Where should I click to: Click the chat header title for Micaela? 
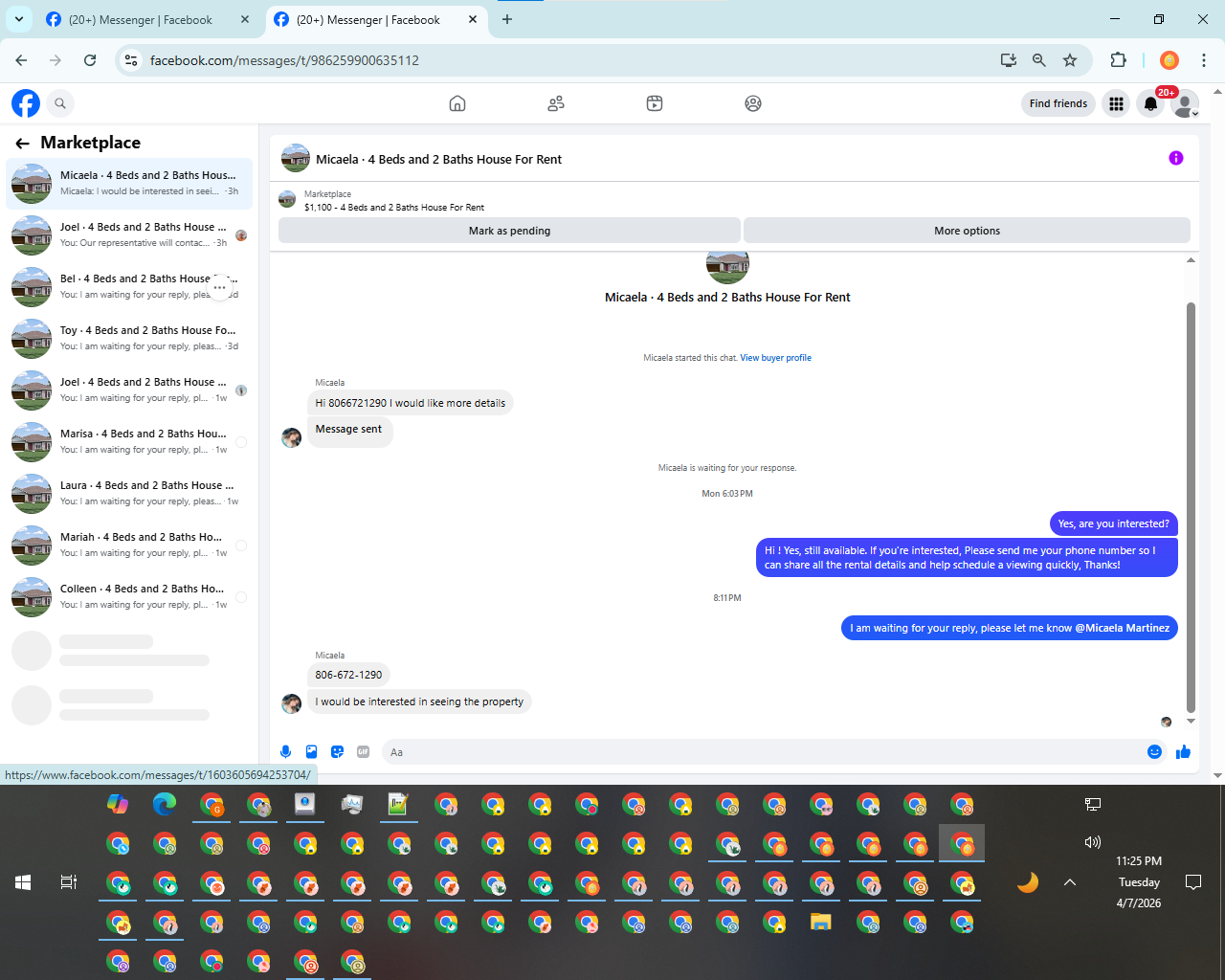point(439,160)
